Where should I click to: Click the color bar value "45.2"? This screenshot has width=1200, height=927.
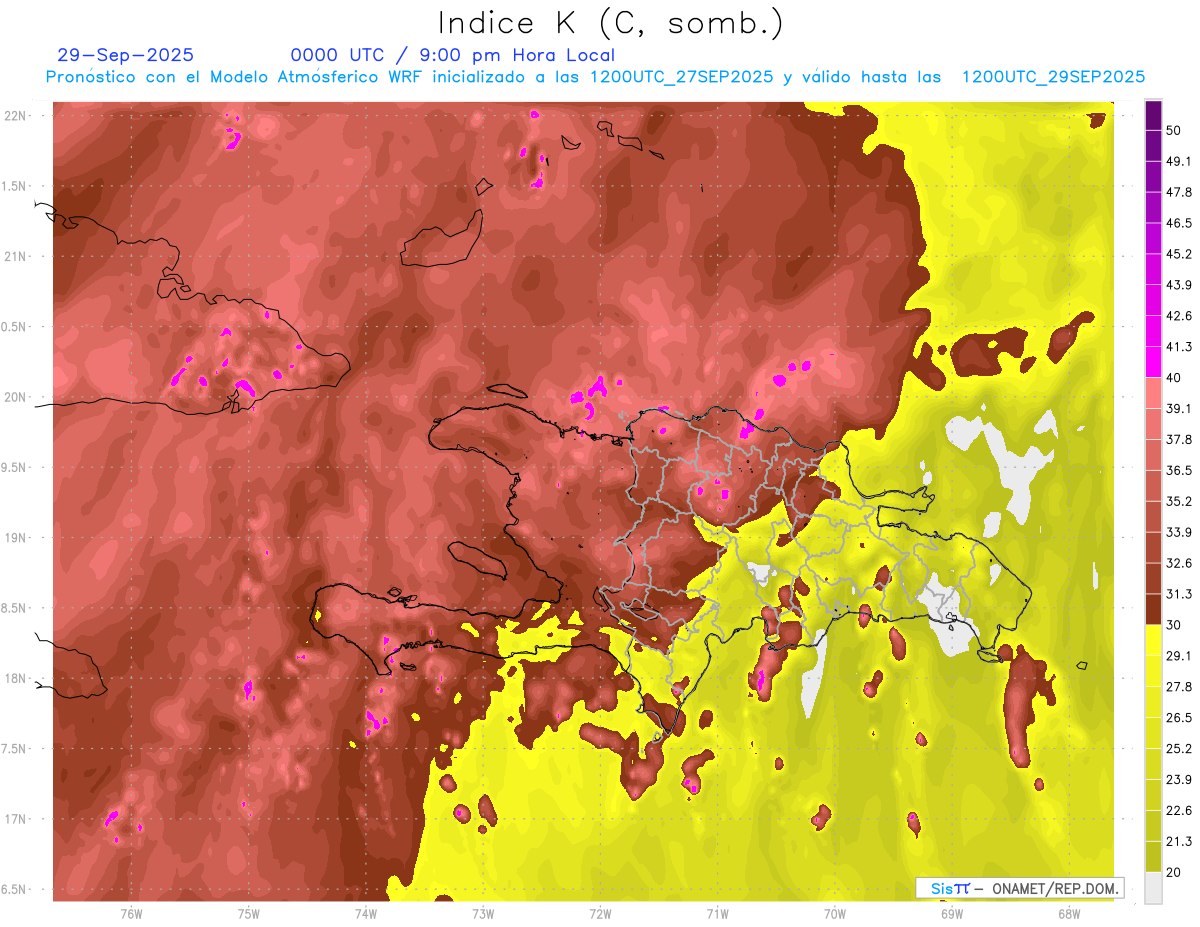(1178, 254)
